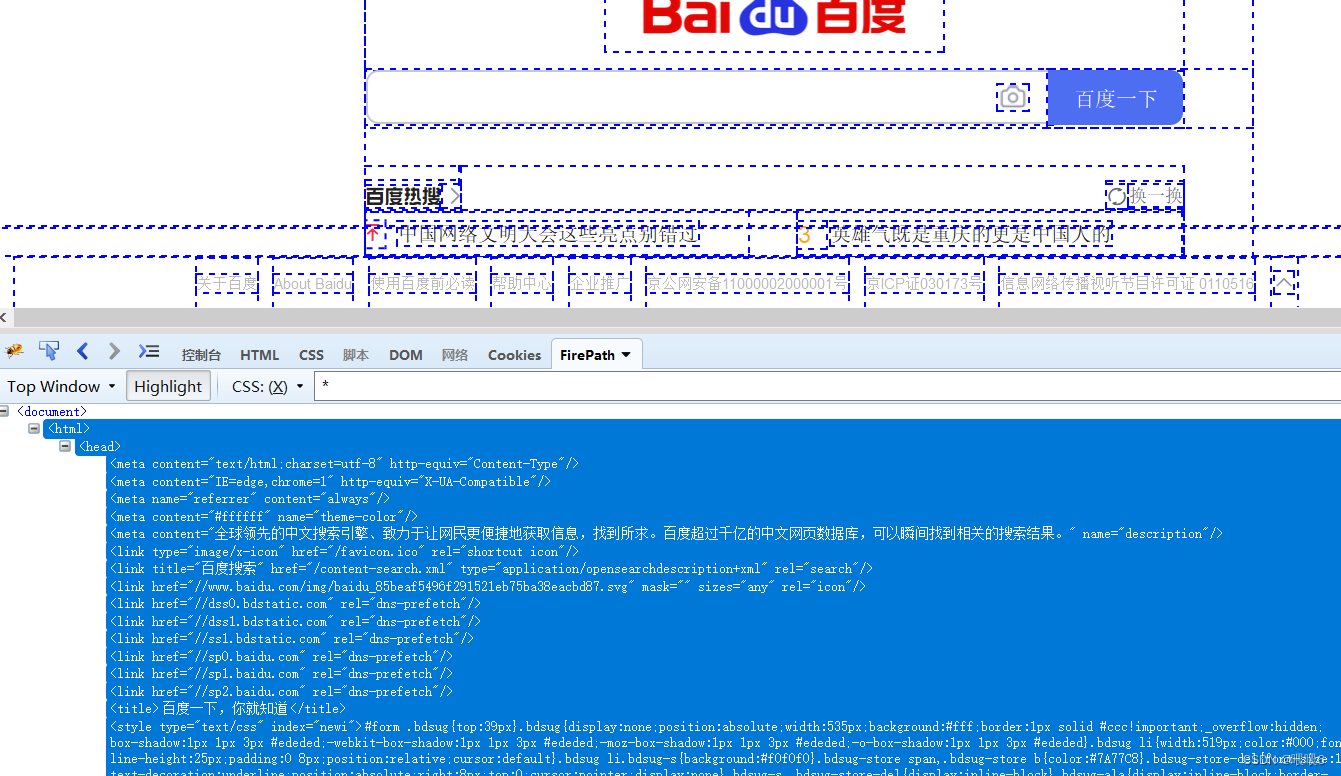The image size is (1341, 776).
Task: Open the 信息网络传播视听节目许可证 link
Action: [x=1127, y=284]
